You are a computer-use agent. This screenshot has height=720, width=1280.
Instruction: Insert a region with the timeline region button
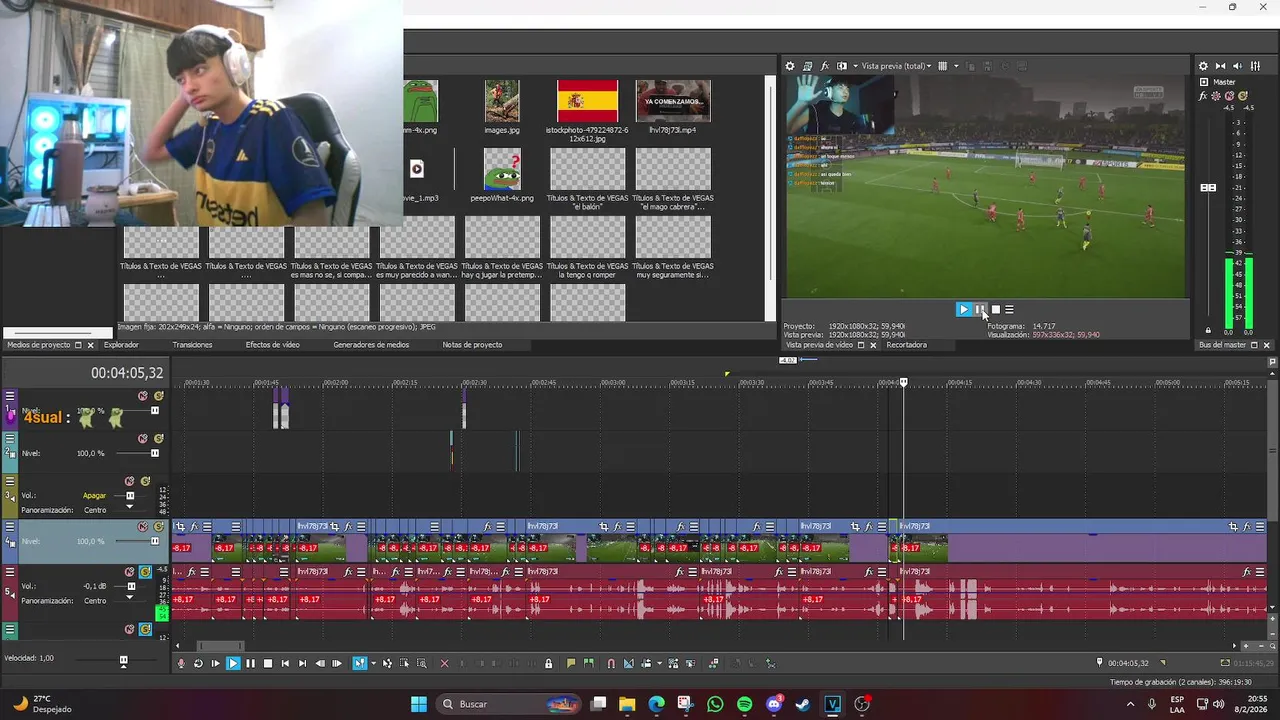[x=588, y=663]
